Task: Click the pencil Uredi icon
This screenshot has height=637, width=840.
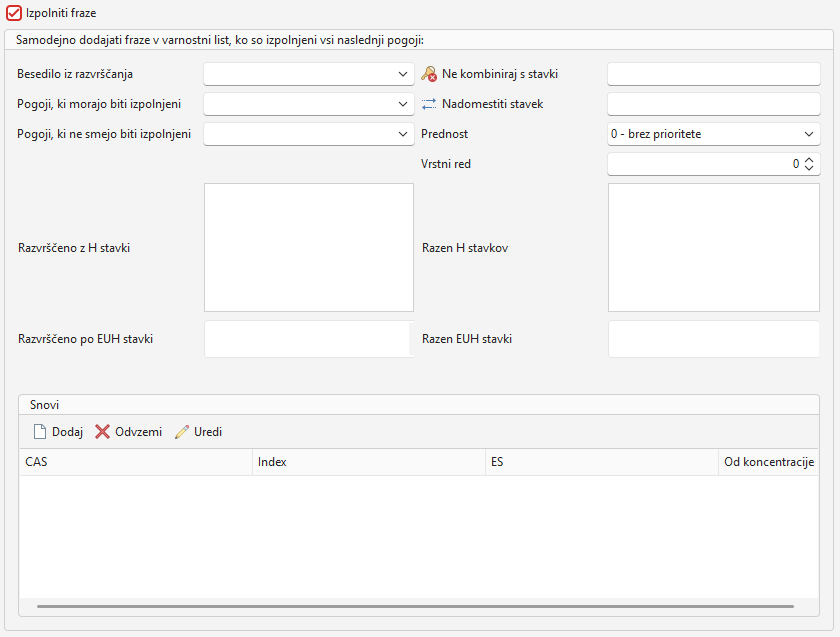Action: tap(182, 432)
